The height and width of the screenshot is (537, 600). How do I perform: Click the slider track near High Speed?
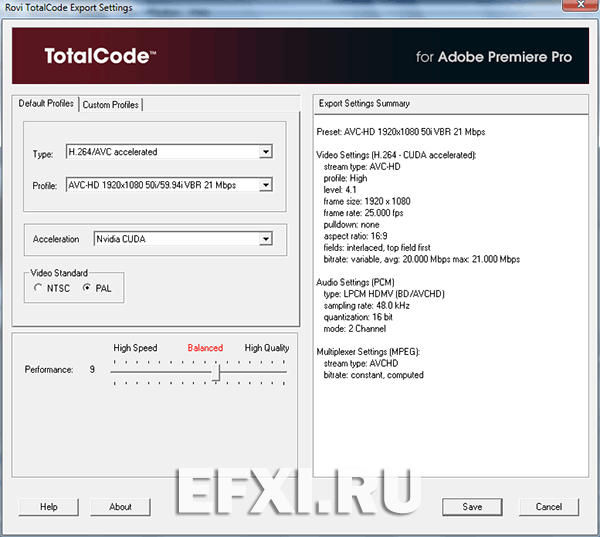tap(126, 372)
